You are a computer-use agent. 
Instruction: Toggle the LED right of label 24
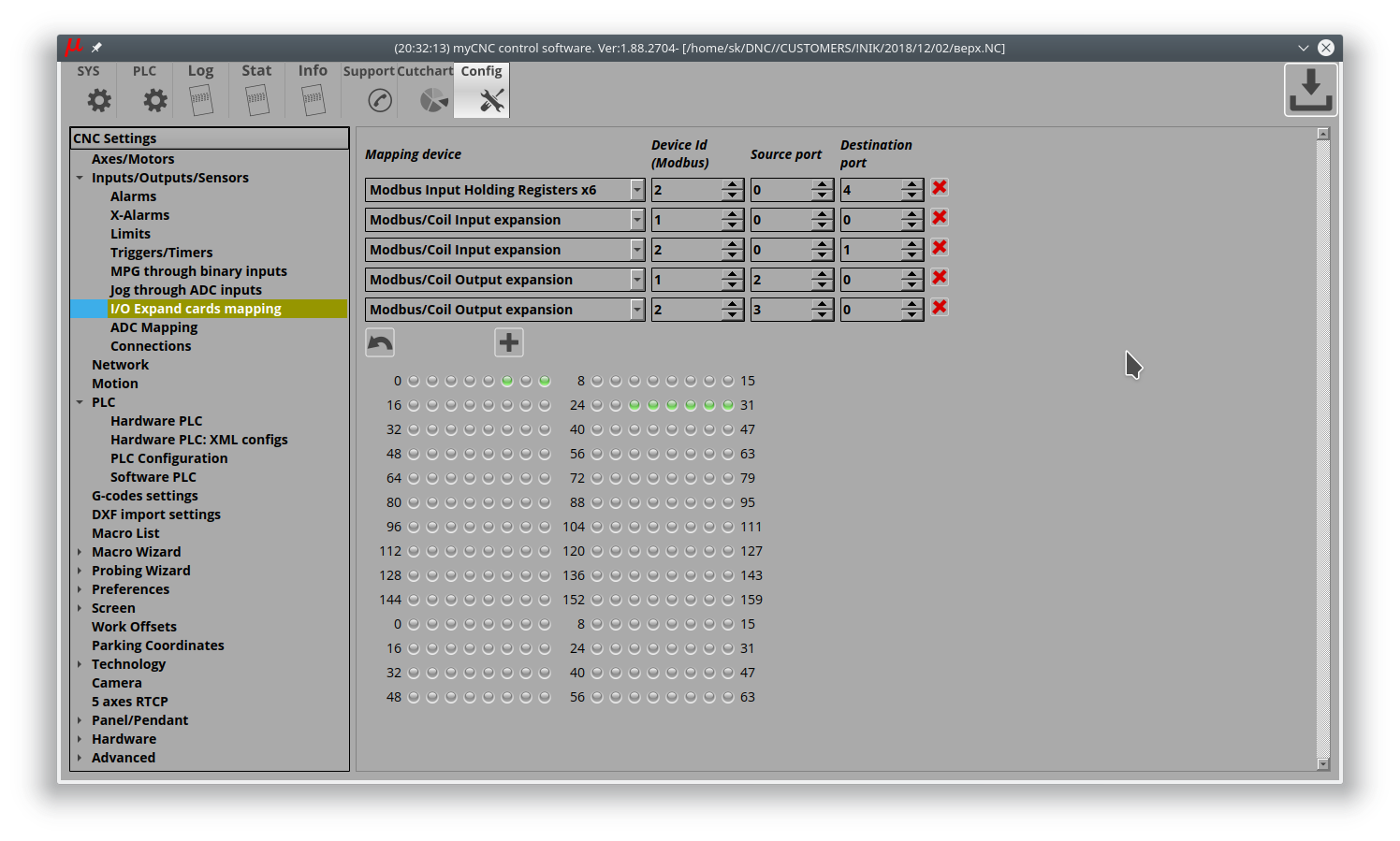pos(597,405)
